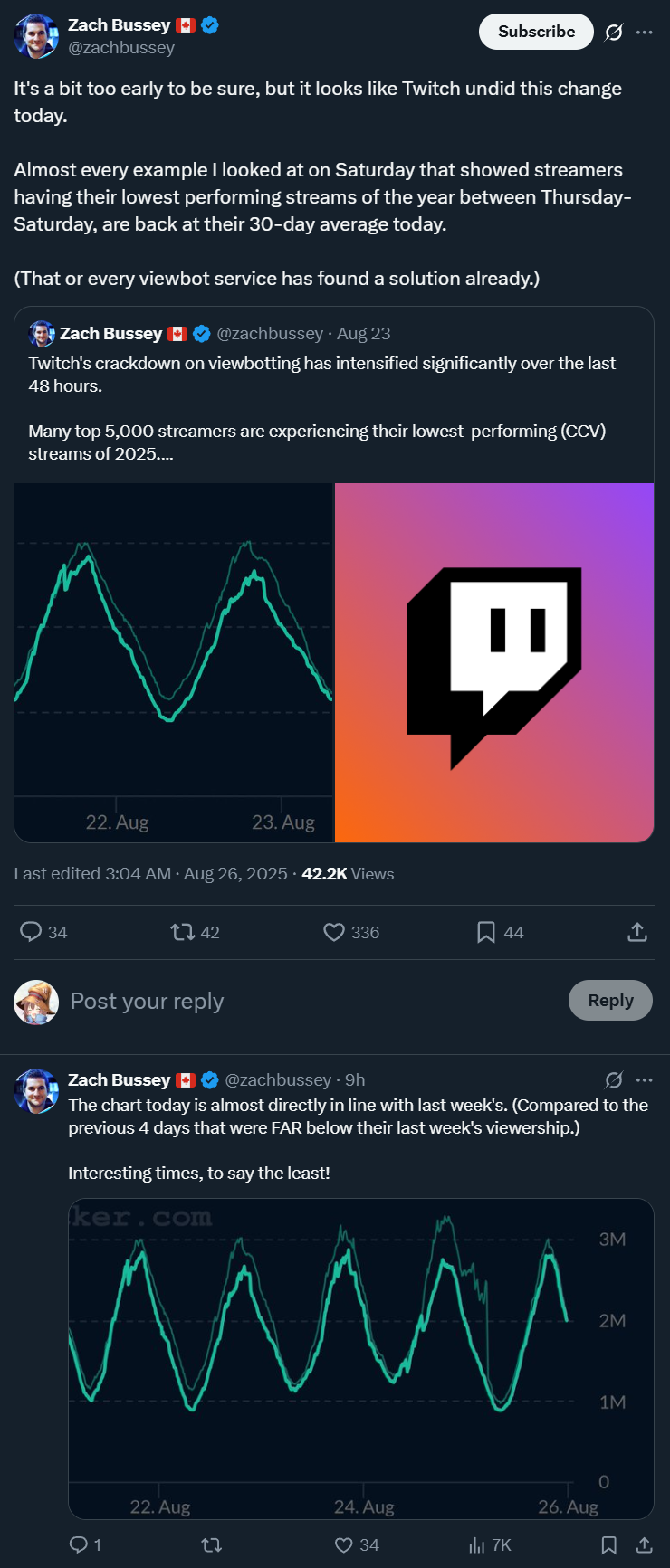Like the main post with 336 likes
The width and height of the screenshot is (670, 1568).
click(334, 932)
